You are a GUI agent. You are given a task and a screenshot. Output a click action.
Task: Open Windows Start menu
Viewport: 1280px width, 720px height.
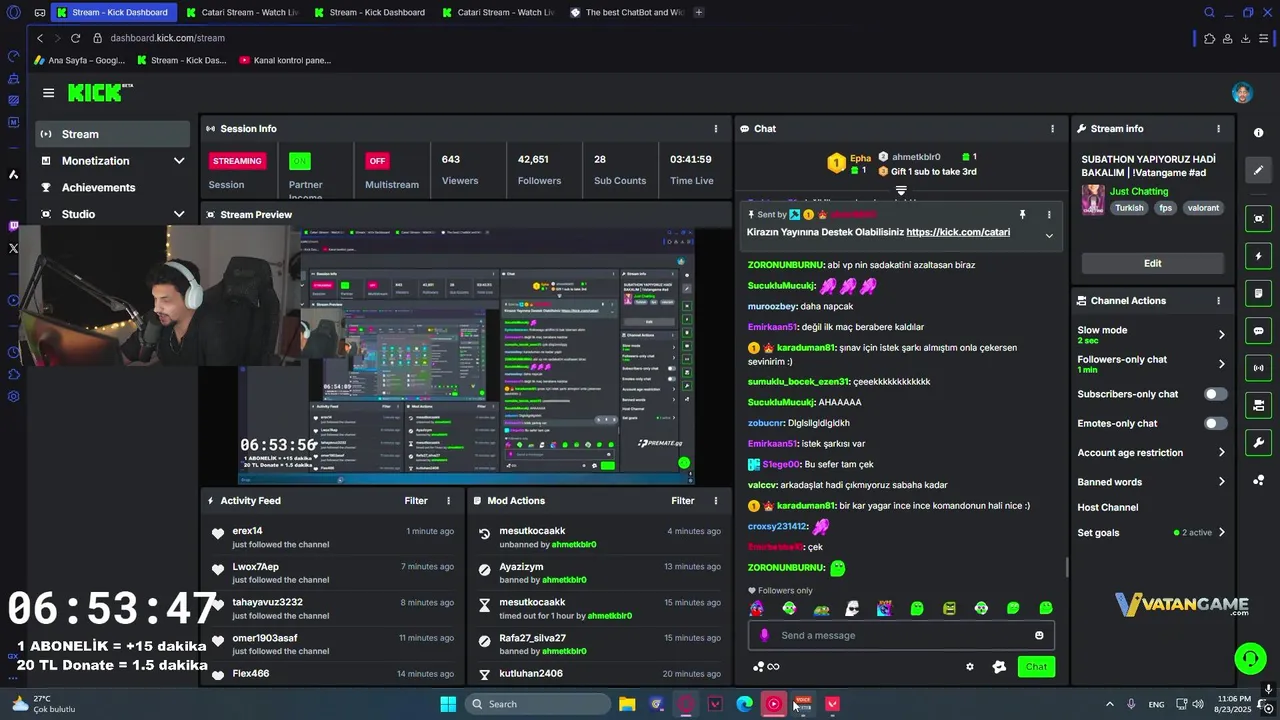pos(448,704)
